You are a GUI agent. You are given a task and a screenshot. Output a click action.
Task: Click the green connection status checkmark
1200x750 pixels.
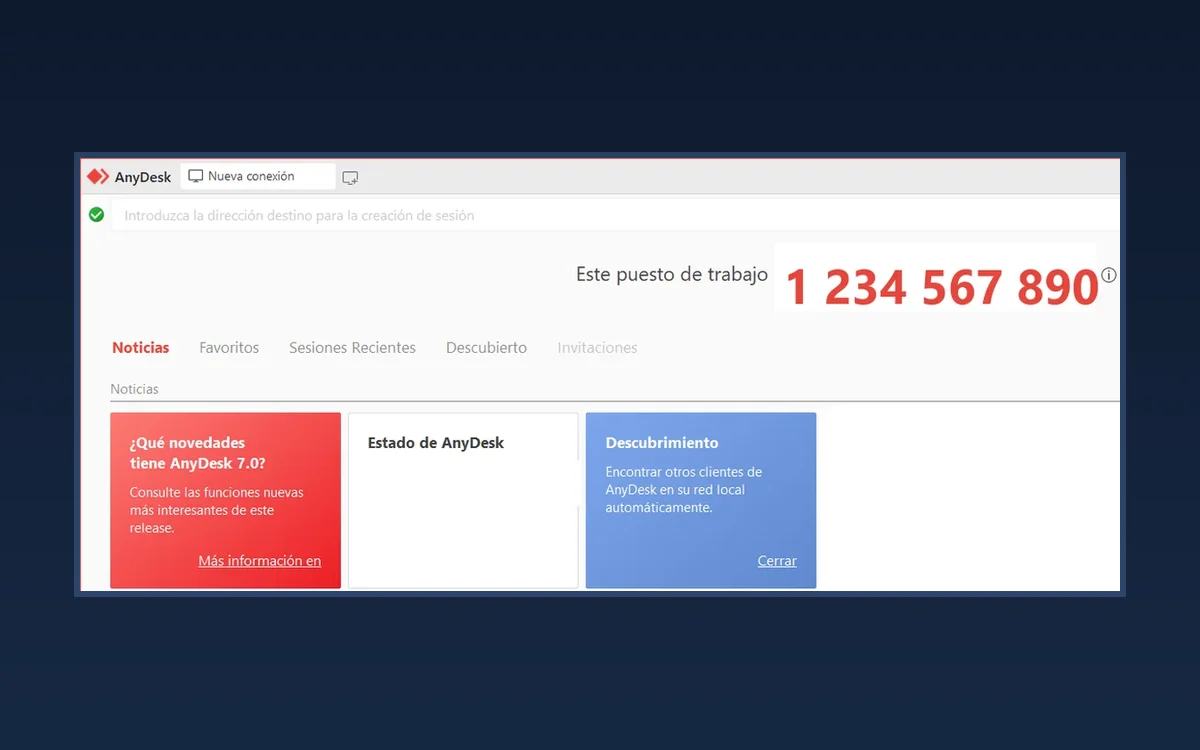pyautogui.click(x=96, y=214)
